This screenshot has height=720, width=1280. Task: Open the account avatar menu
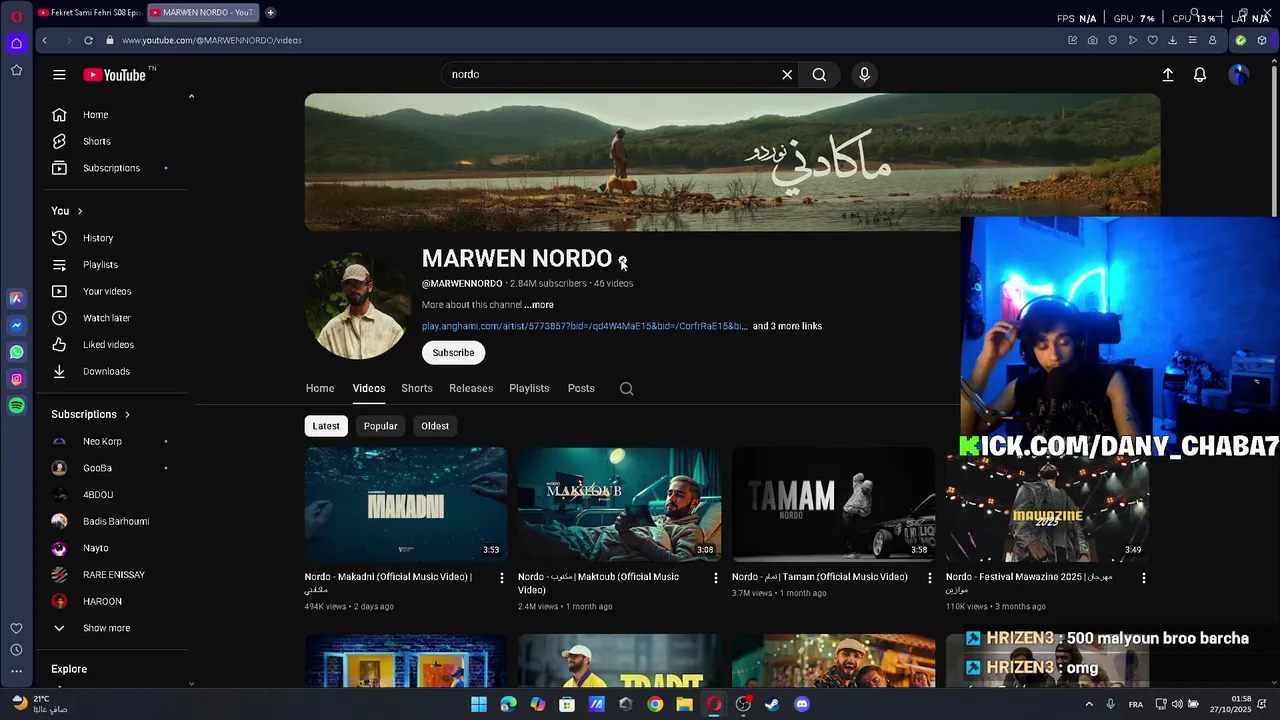click(x=1239, y=75)
